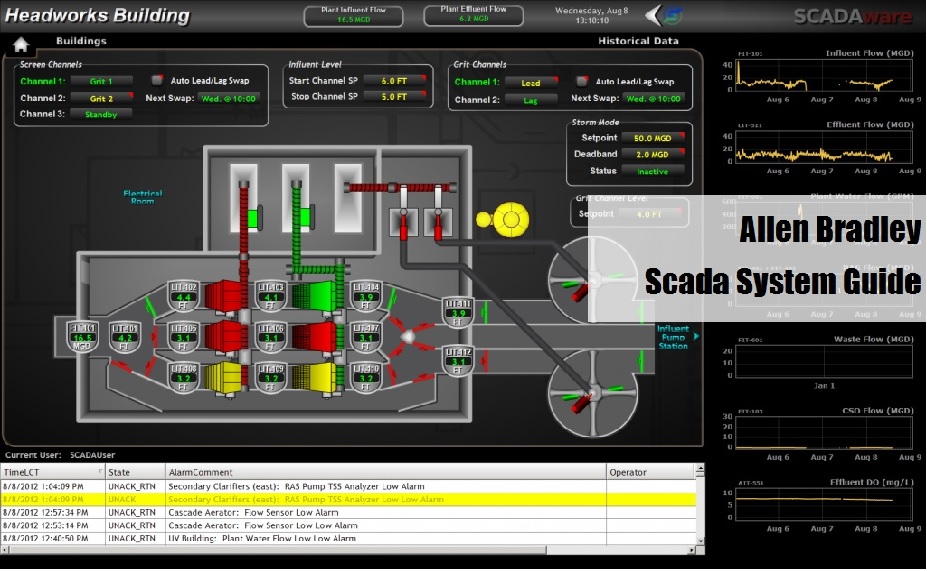Click the right yellow screen unit
This screenshot has width=927, height=571.
point(314,377)
